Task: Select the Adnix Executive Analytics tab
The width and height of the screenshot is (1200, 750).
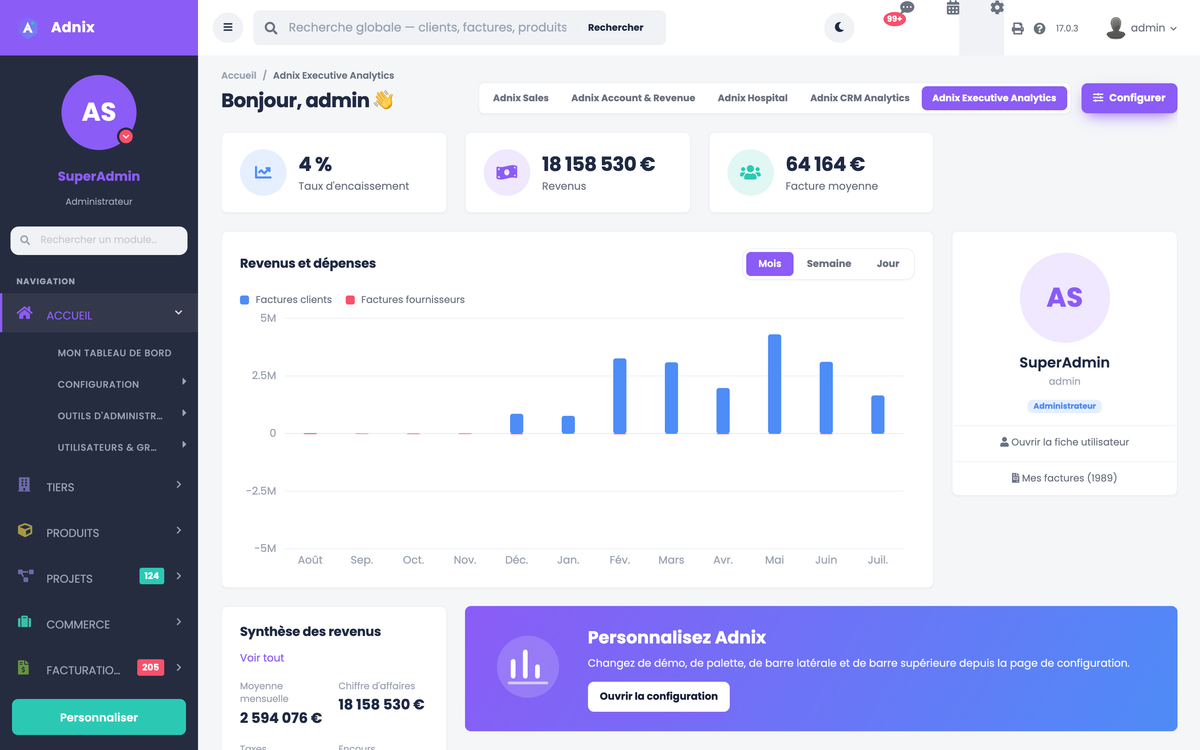Action: point(994,98)
